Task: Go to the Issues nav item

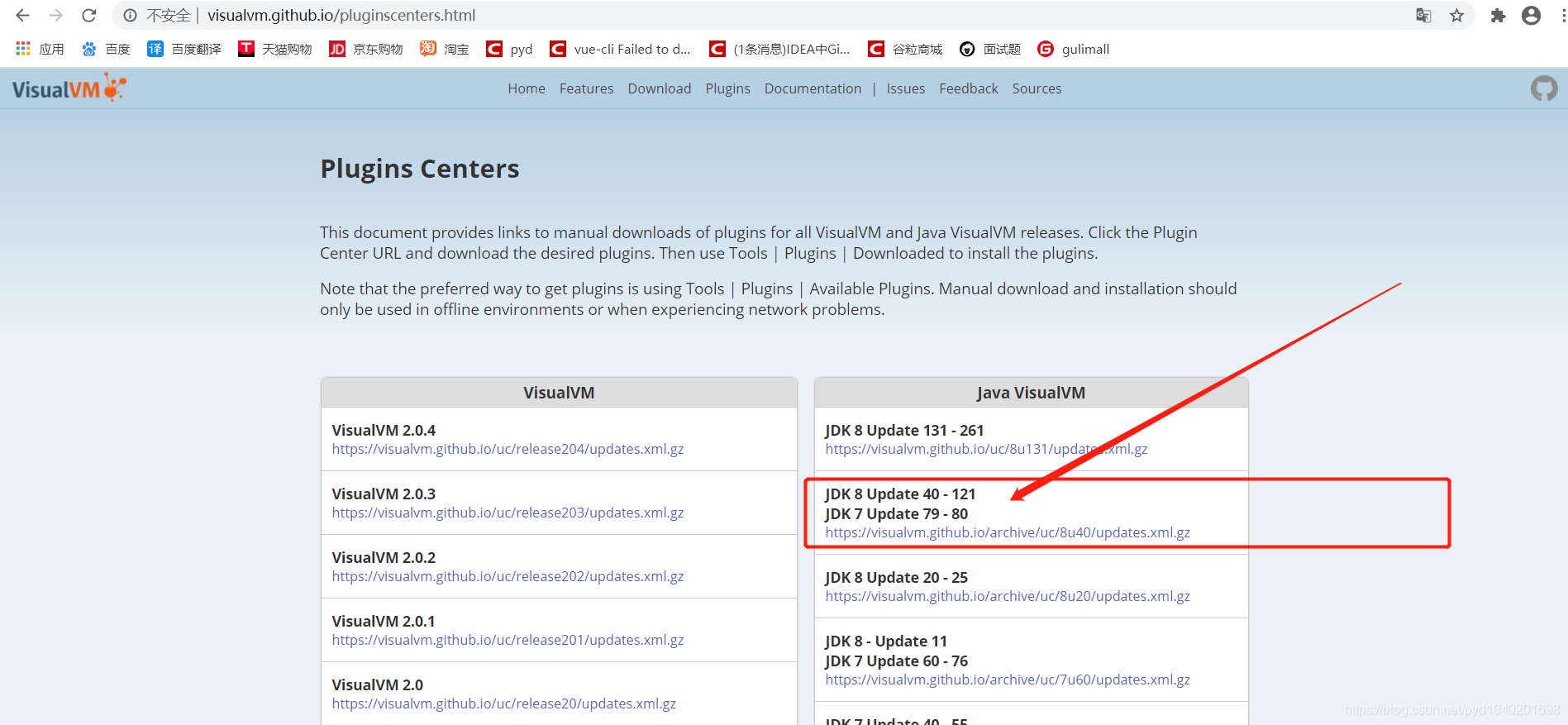Action: [x=906, y=88]
